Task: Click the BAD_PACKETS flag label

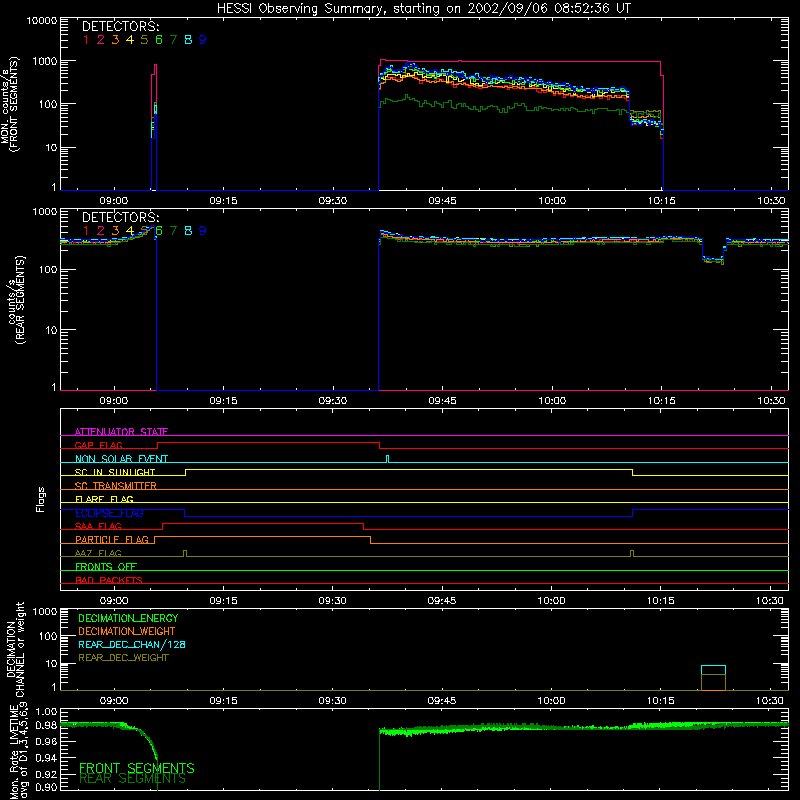Action: [x=109, y=580]
